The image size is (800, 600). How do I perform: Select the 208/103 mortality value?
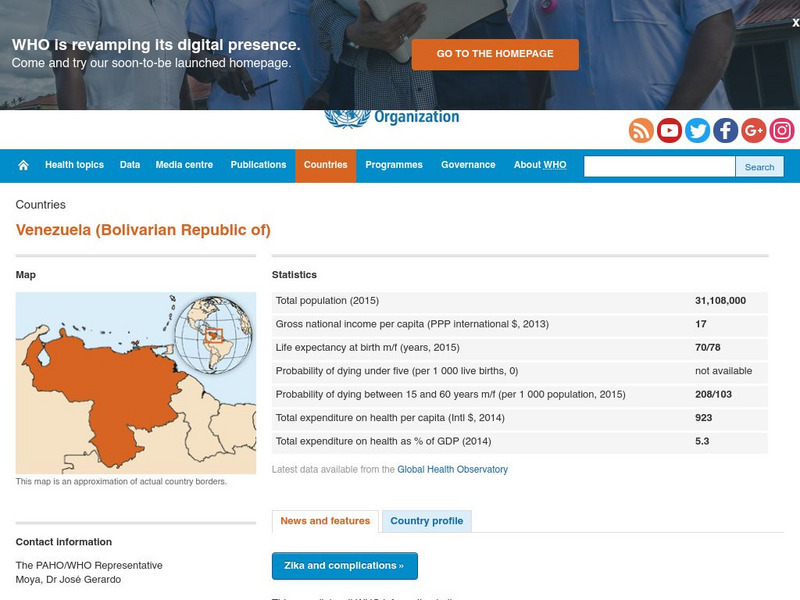point(713,394)
